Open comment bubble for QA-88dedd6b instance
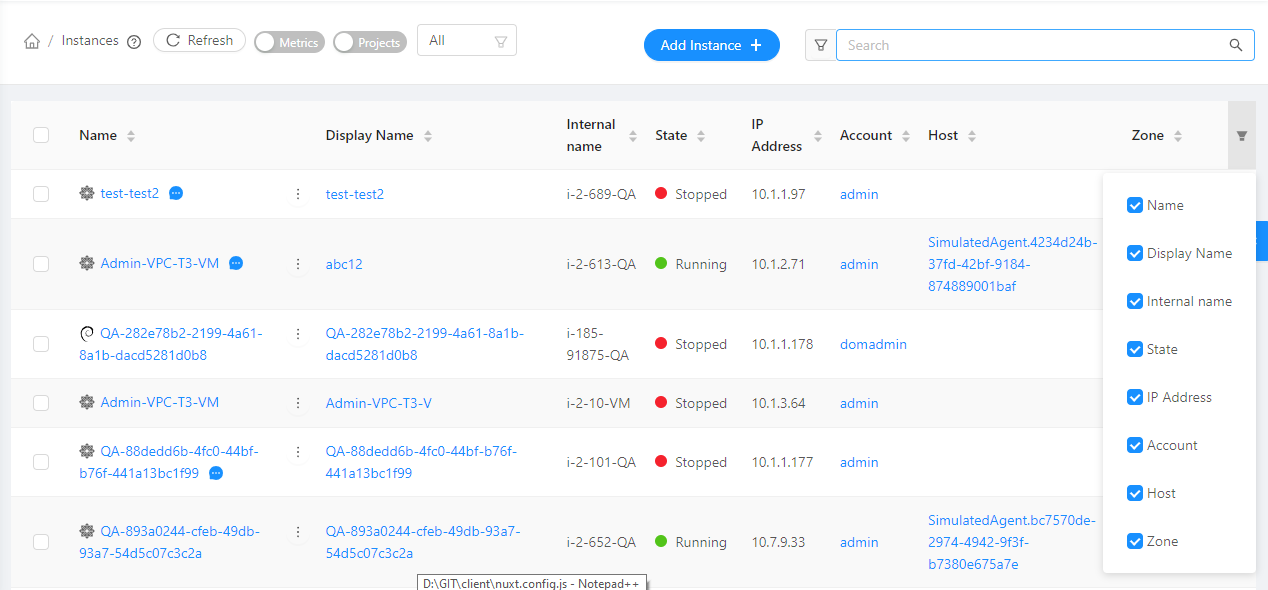 pyautogui.click(x=216, y=472)
